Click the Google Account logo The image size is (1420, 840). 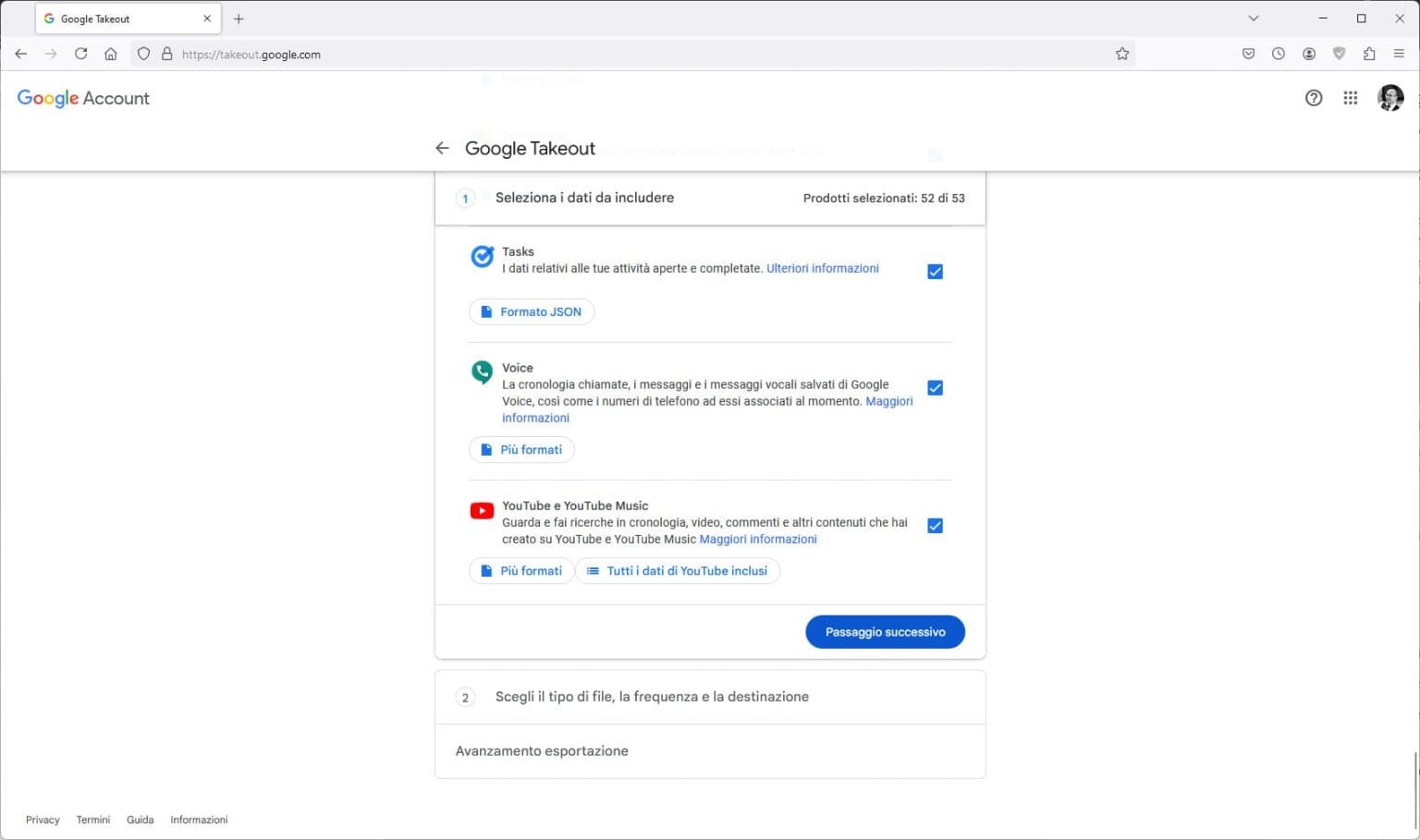(x=83, y=98)
